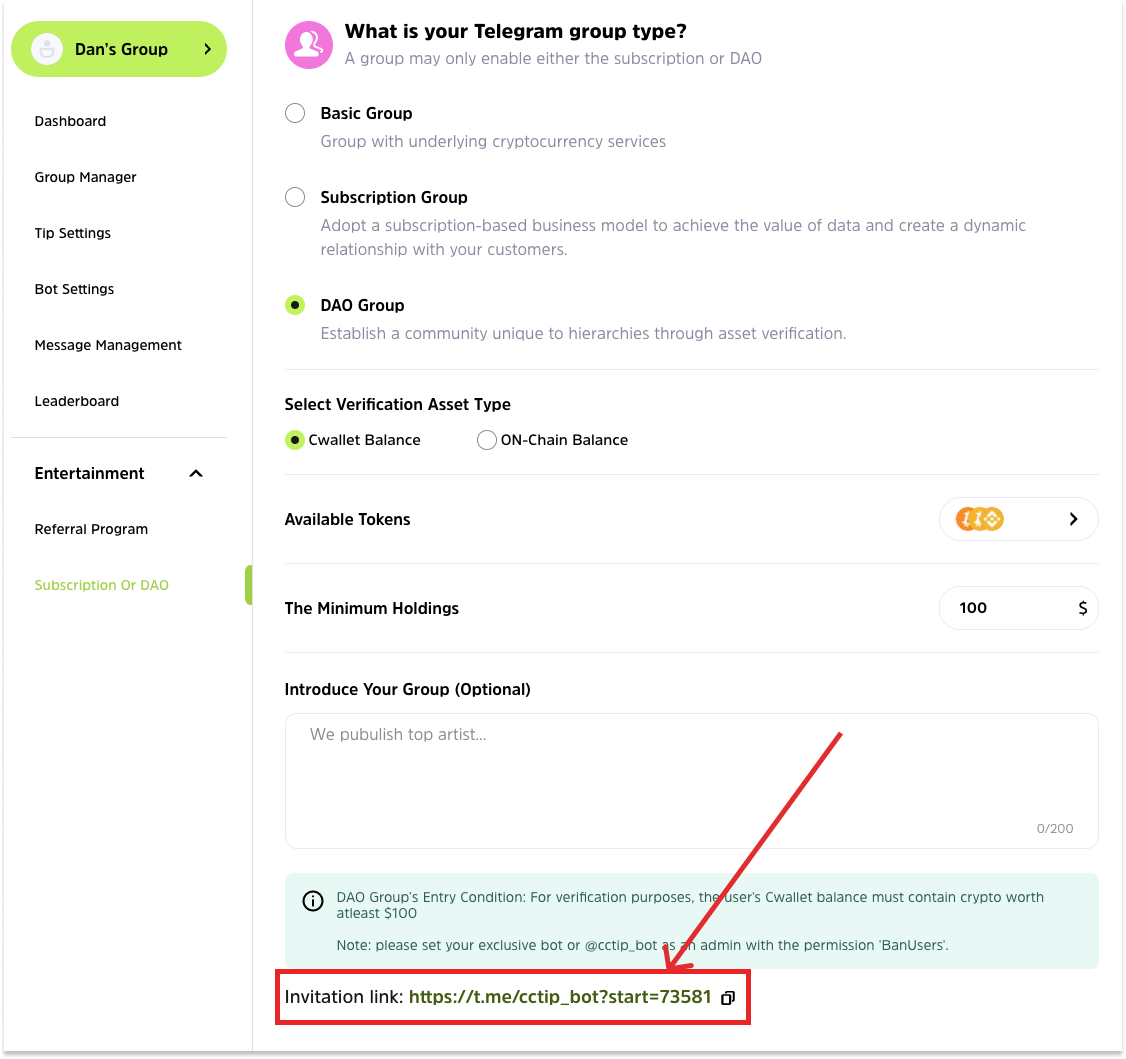Select the DAO Group radio button
The width and height of the screenshot is (1126, 1059).
click(x=295, y=305)
